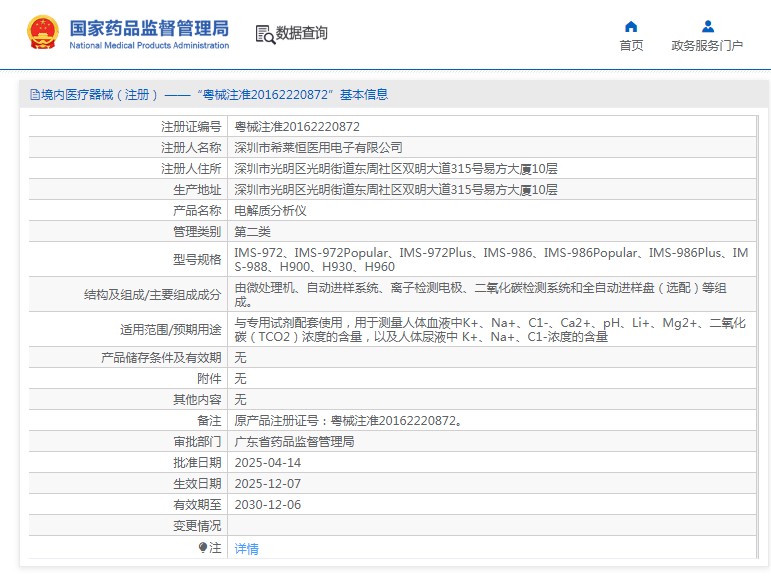Select effective date 2025-12-07

click(267, 484)
